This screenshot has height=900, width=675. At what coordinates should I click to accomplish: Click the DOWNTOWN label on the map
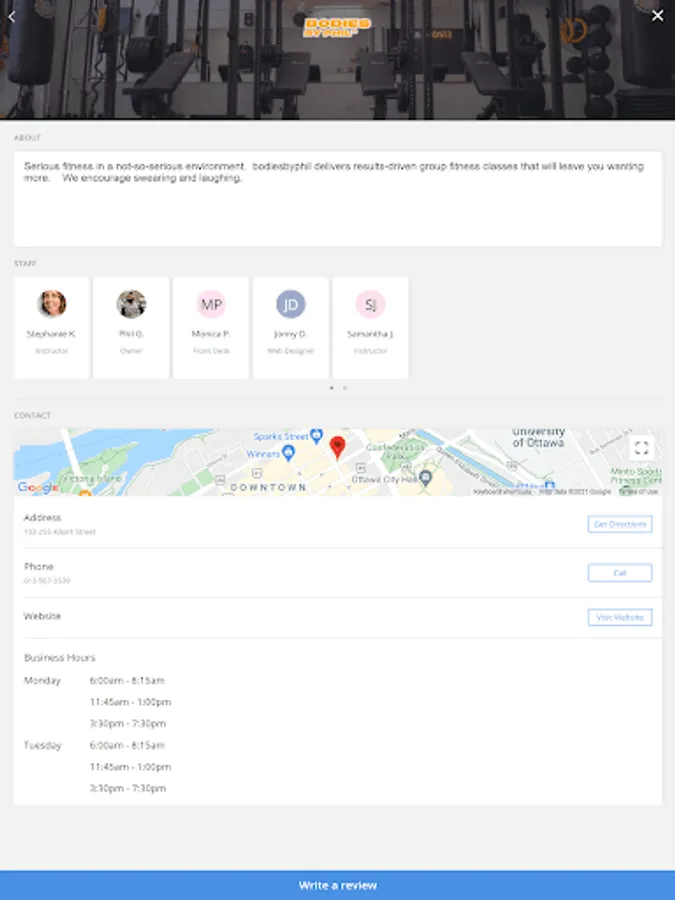tap(268, 487)
